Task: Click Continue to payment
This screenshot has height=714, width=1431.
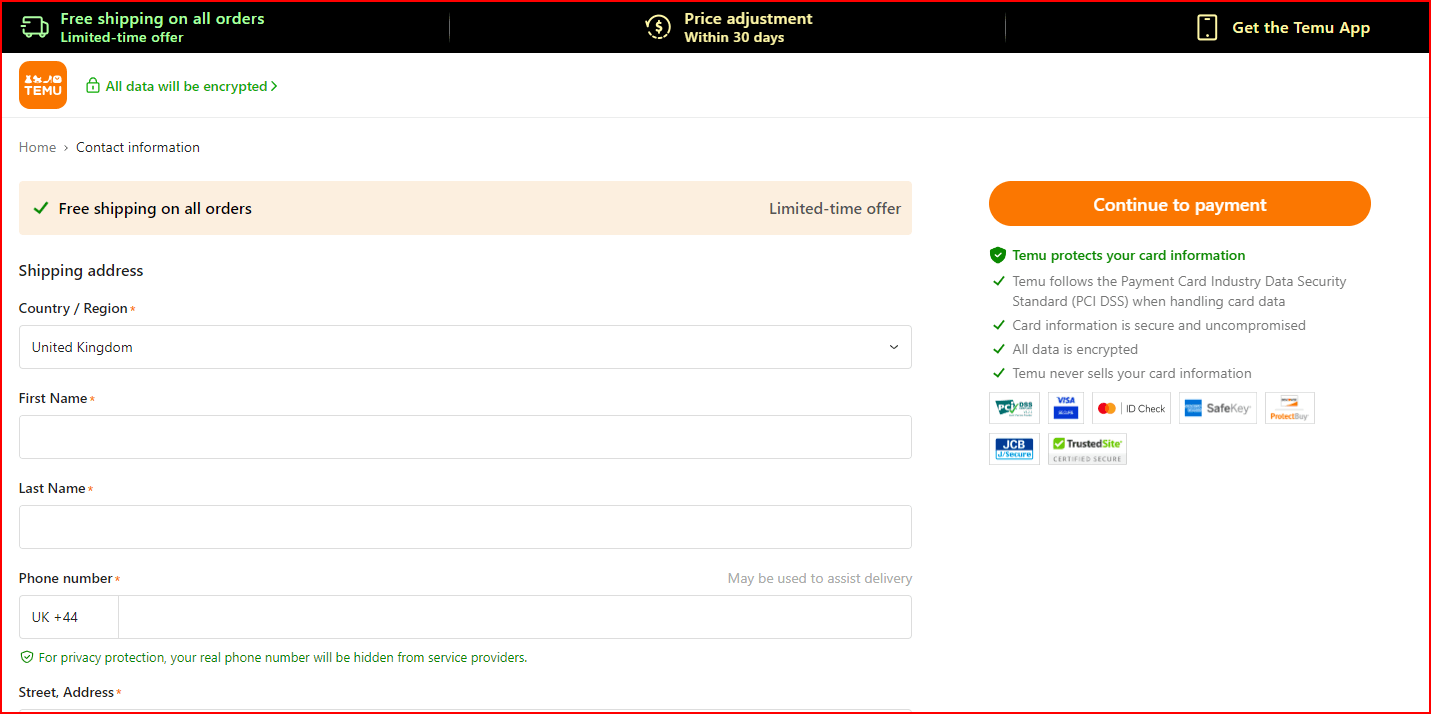Action: point(1179,203)
